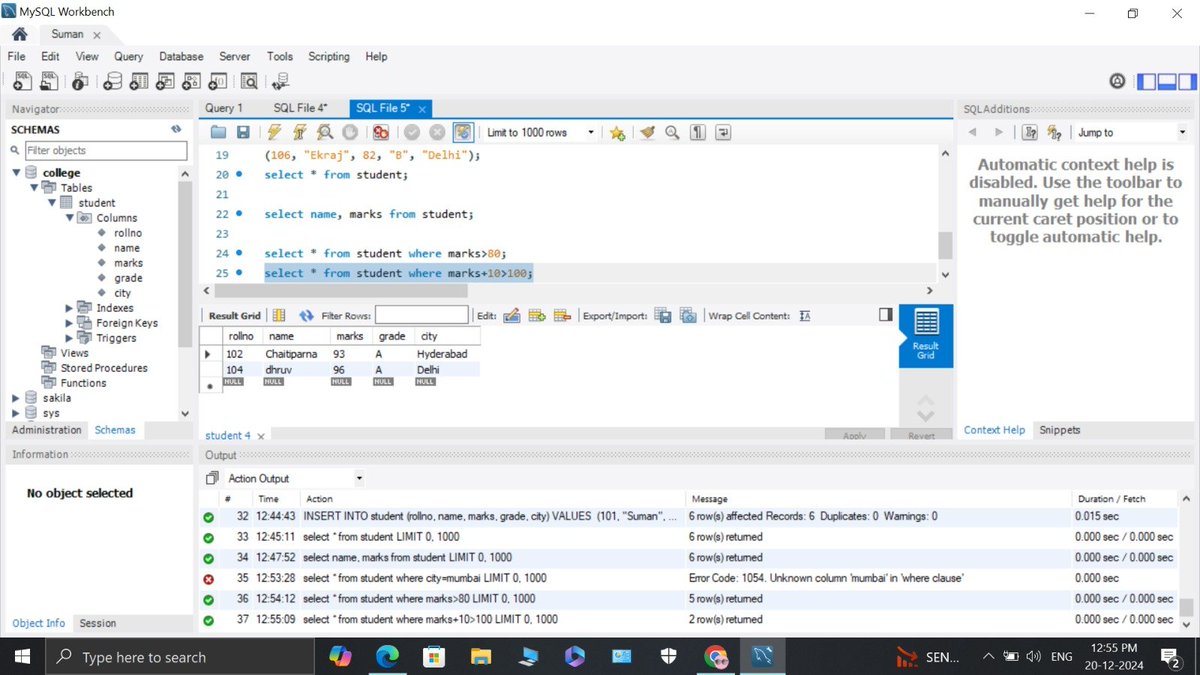Image resolution: width=1200 pixels, height=675 pixels.
Task: Refresh the result grid data
Action: [306, 315]
